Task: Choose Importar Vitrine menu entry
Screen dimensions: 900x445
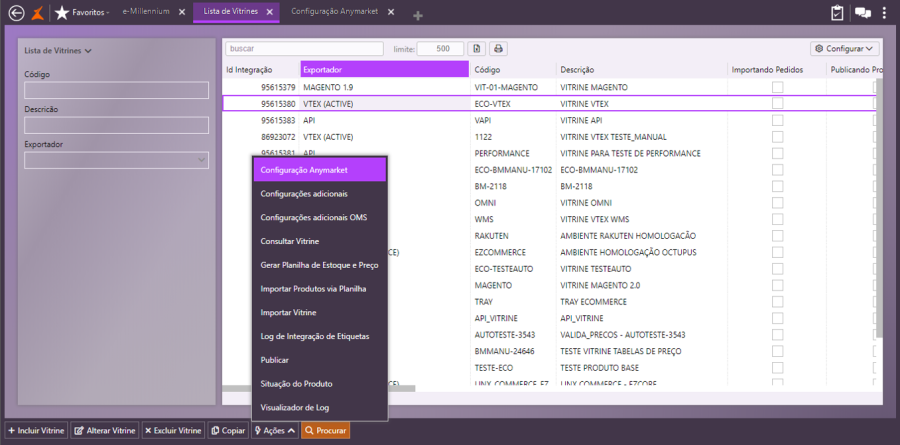Action: click(x=320, y=312)
